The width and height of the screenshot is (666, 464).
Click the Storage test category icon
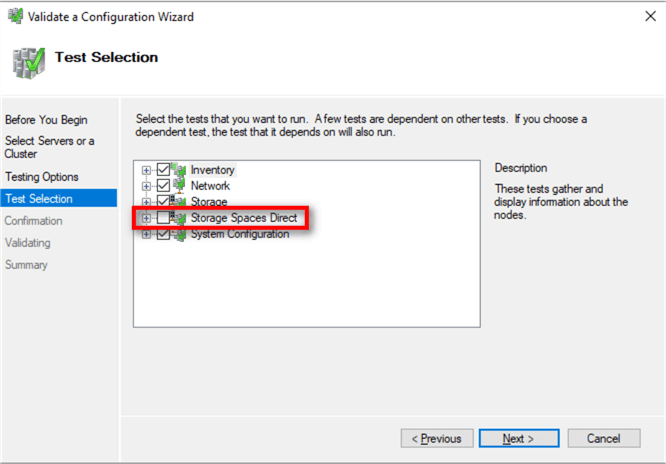pyautogui.click(x=179, y=201)
